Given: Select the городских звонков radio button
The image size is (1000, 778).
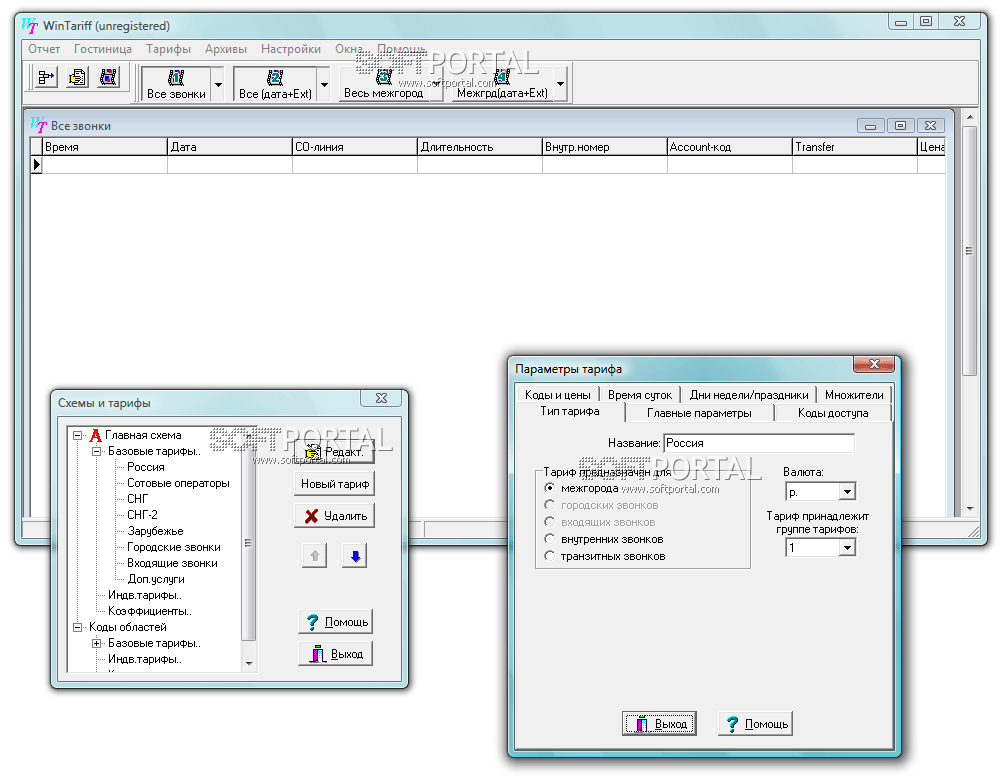Looking at the screenshot, I should [549, 505].
